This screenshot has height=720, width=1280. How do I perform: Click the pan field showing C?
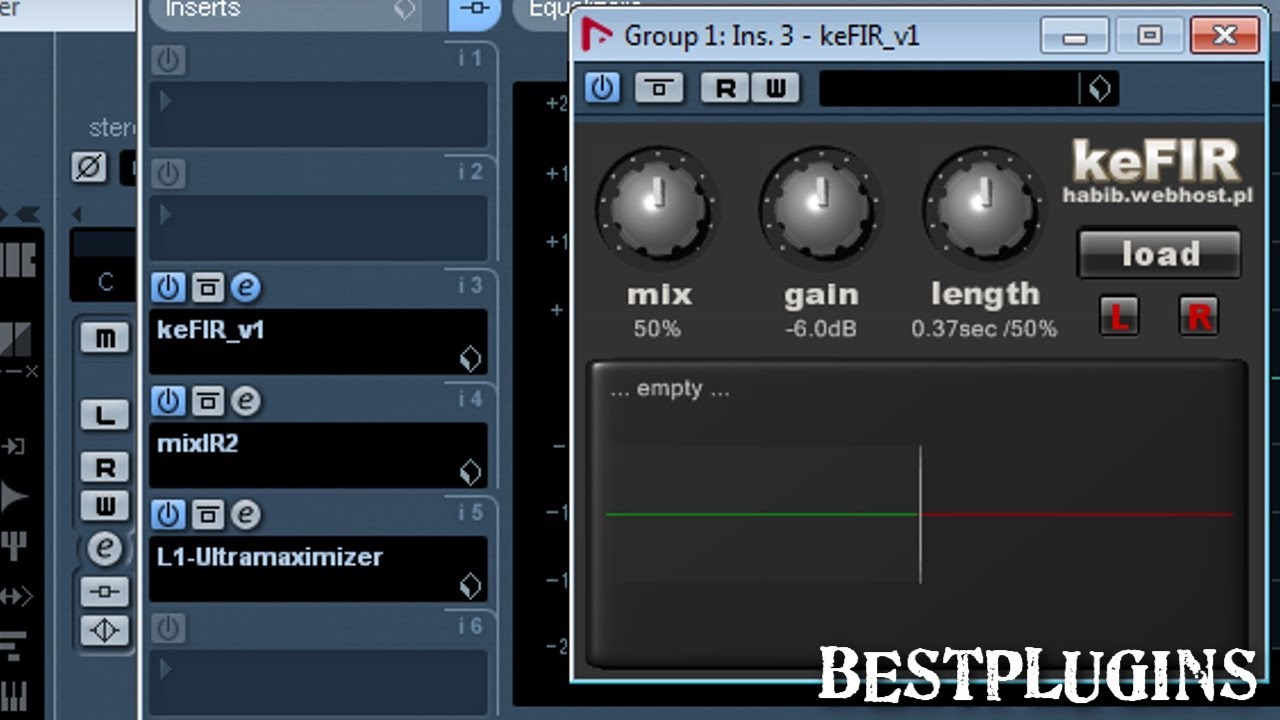(x=103, y=282)
